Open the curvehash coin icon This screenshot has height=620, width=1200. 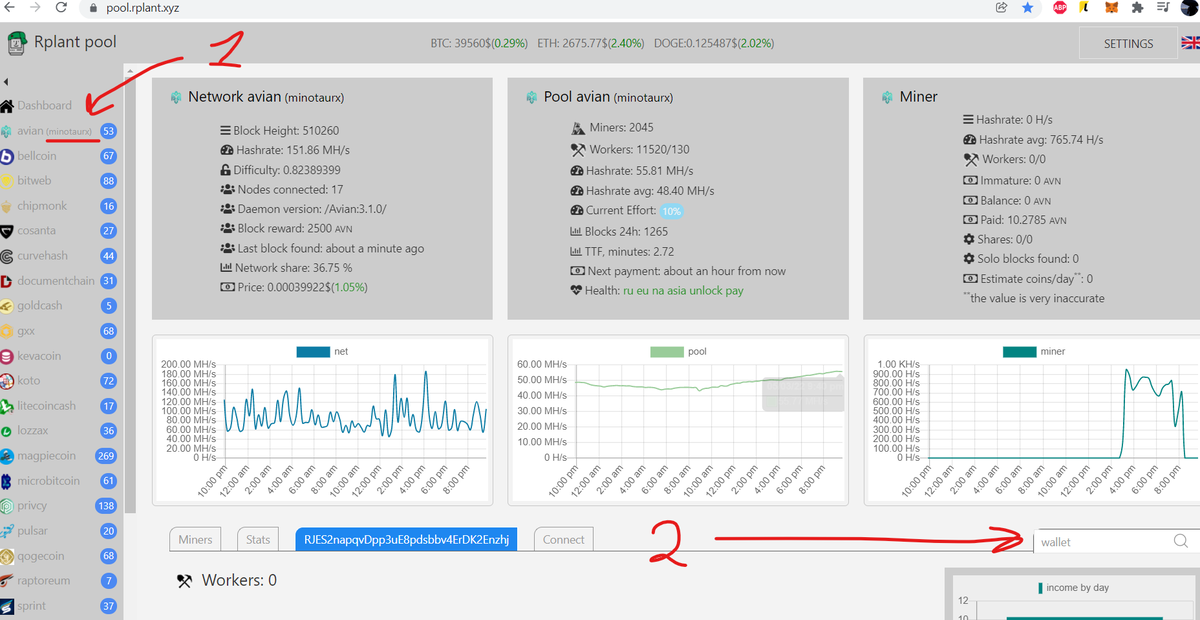click(7, 256)
